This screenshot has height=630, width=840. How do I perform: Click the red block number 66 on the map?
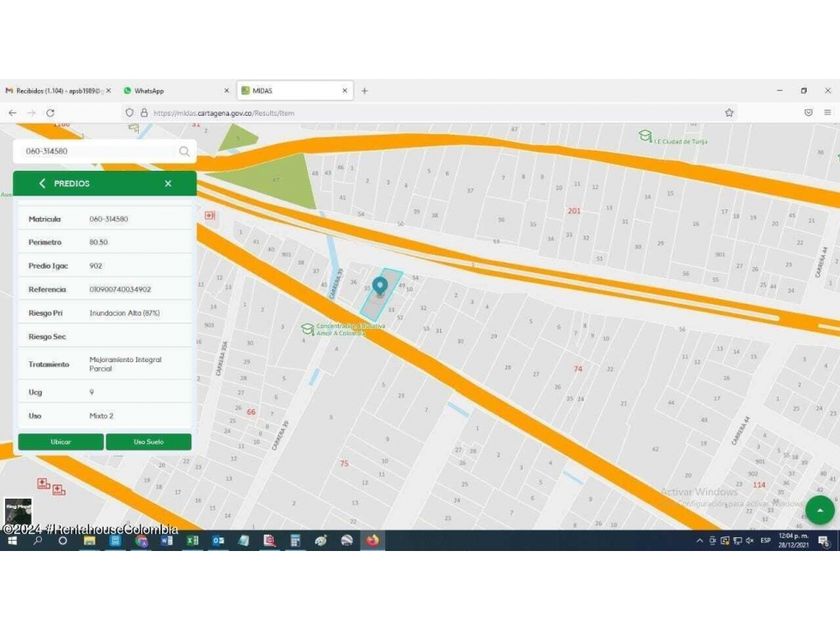pos(251,412)
